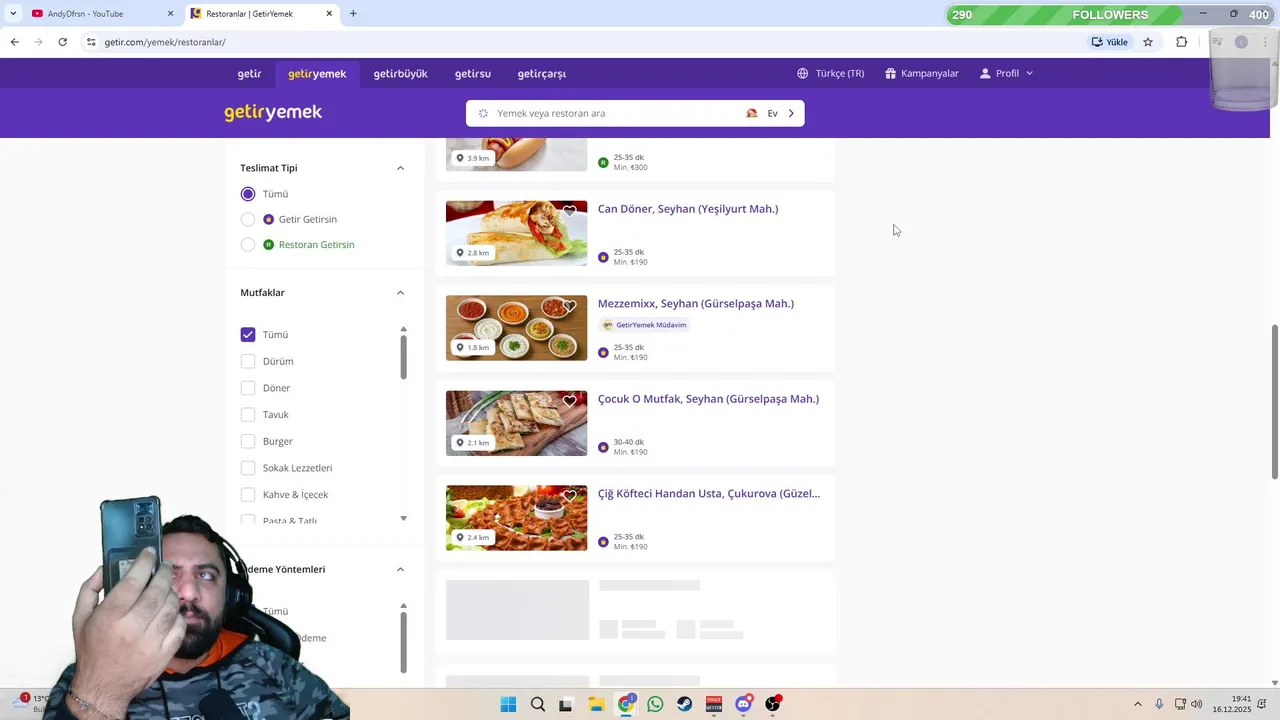Favorite Çiğ Köfteci Handan Usta heart icon
1280x720 pixels.
[569, 496]
